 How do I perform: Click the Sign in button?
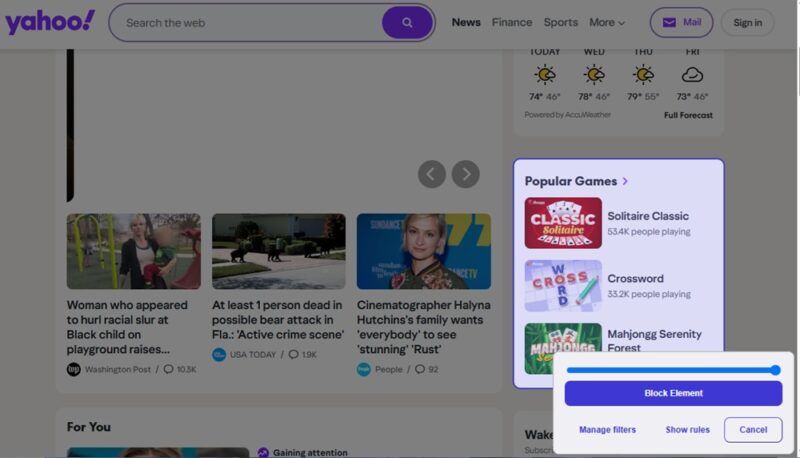pos(747,23)
